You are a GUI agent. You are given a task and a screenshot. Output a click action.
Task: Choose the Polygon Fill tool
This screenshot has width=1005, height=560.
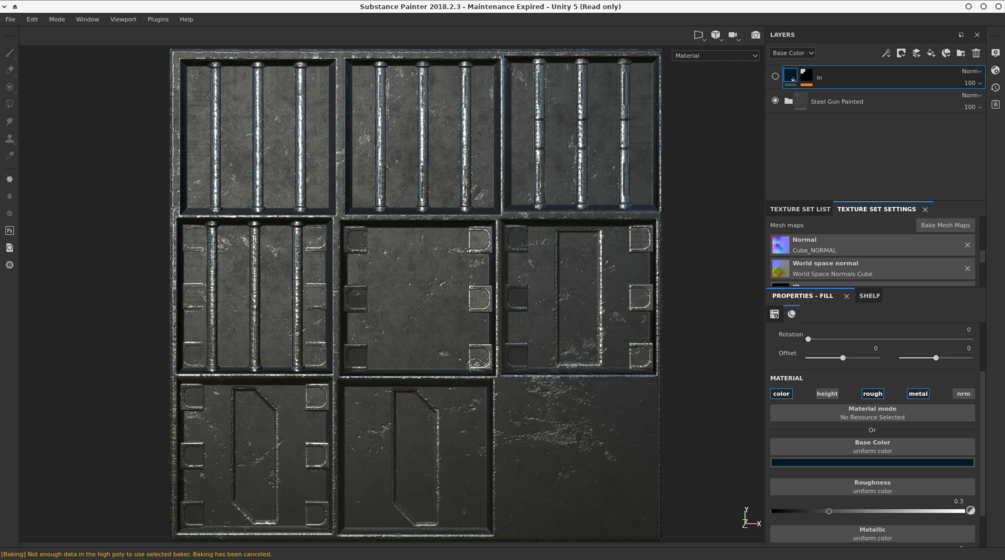10,104
